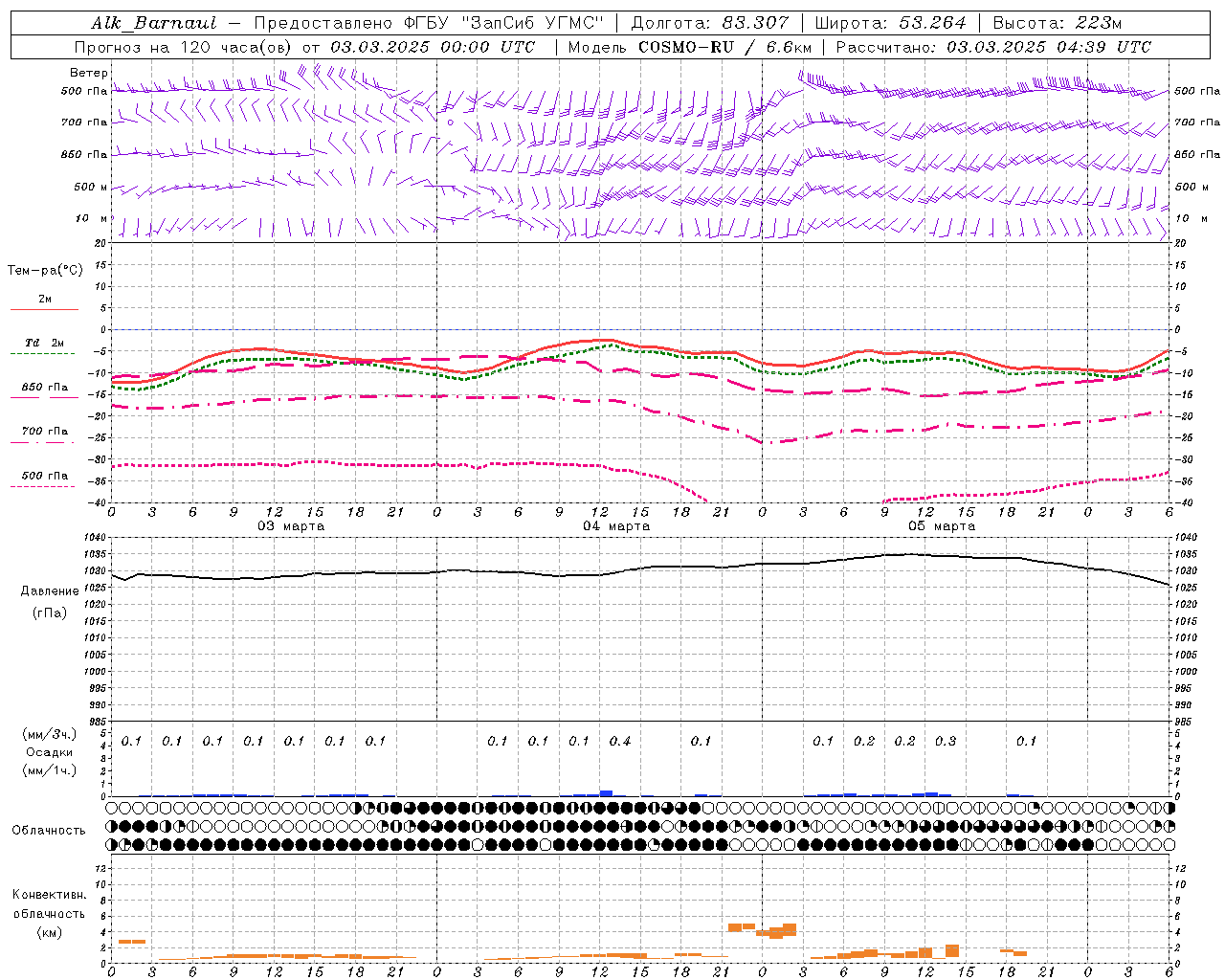This screenshot has width=1225, height=980.
Task: Click the Осадки precipitation panel label
Action: click(49, 752)
